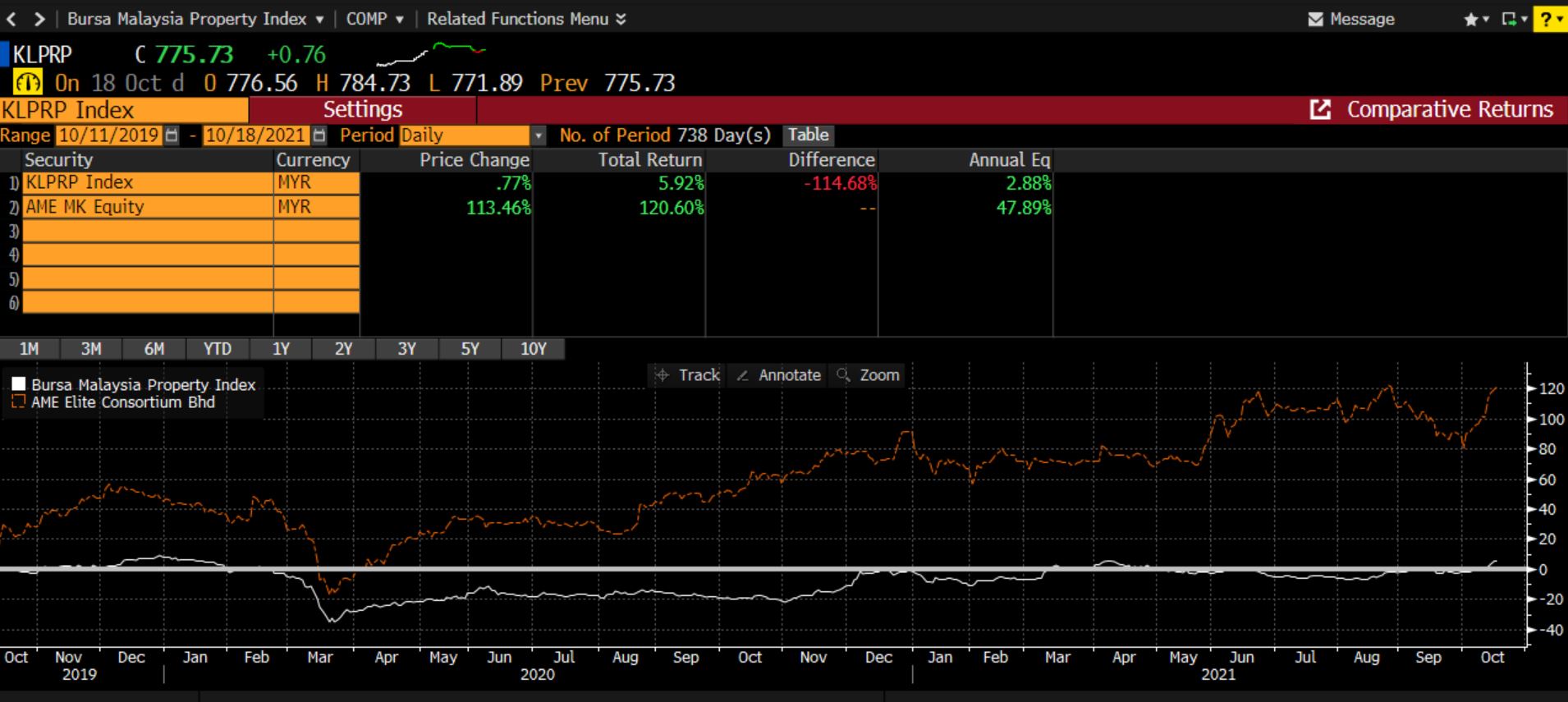Click the Difference column header
The width and height of the screenshot is (1568, 702).
pos(832,160)
